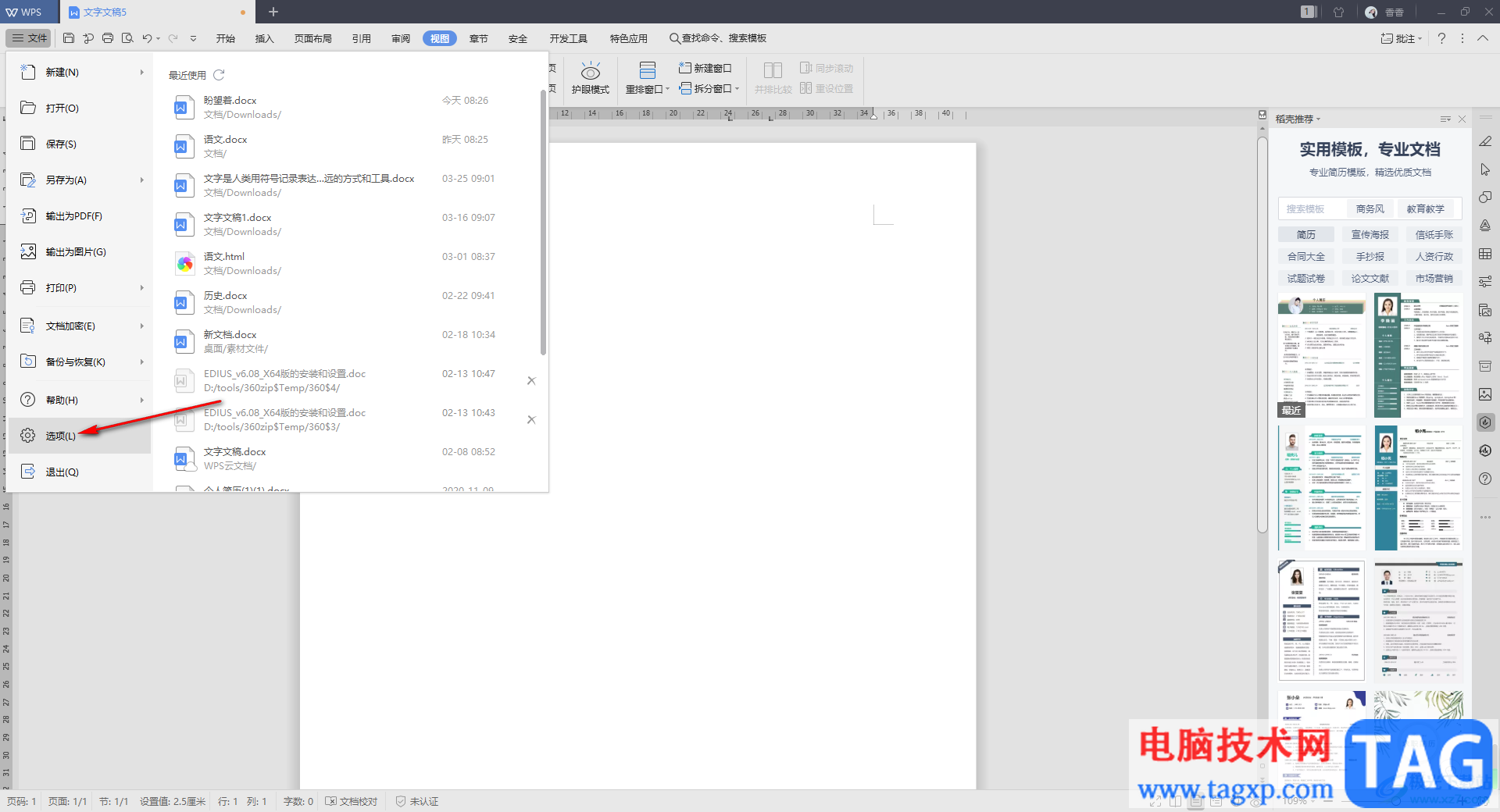Click the 教育教学 search suggestion

click(x=1426, y=208)
